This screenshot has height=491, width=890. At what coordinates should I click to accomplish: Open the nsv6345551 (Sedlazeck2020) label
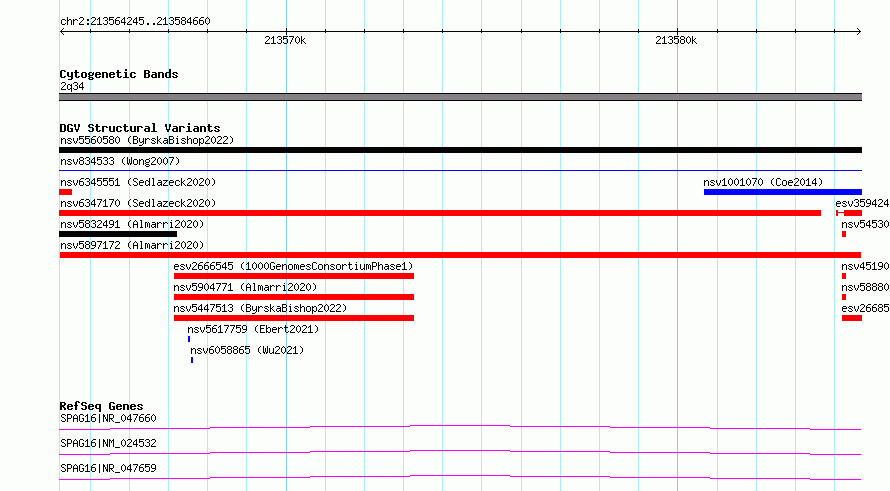pyautogui.click(x=138, y=182)
